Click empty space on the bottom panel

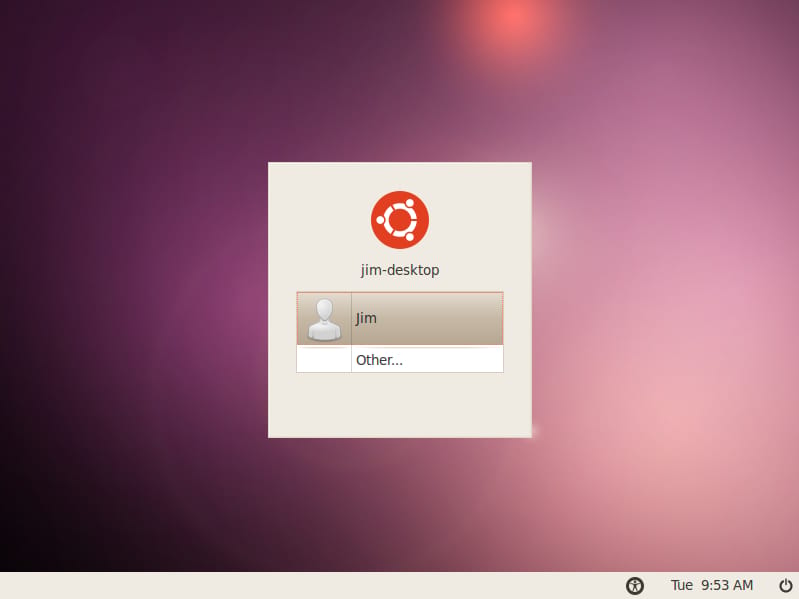[306, 586]
